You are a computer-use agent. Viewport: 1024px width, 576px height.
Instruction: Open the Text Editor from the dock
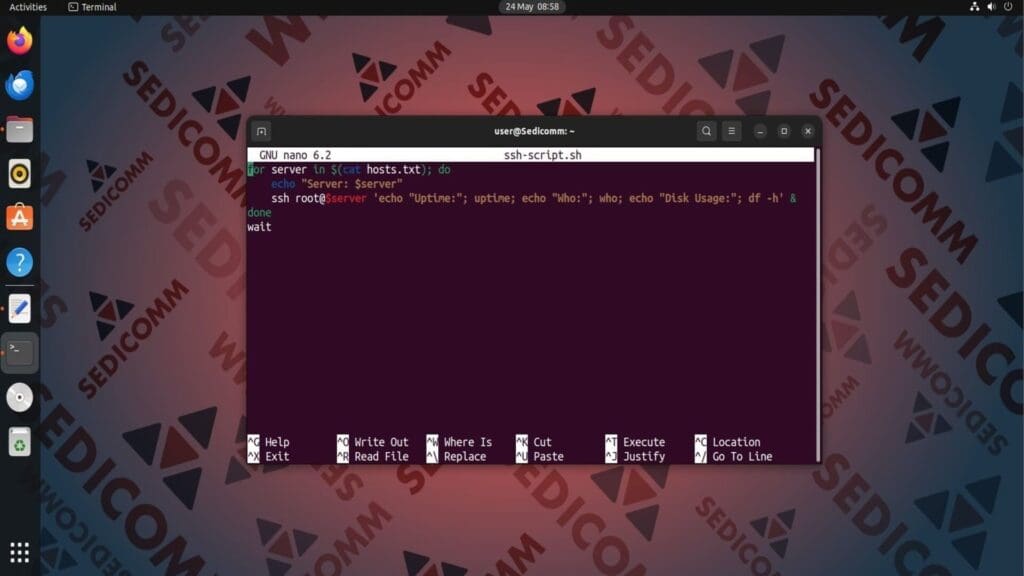[19, 308]
